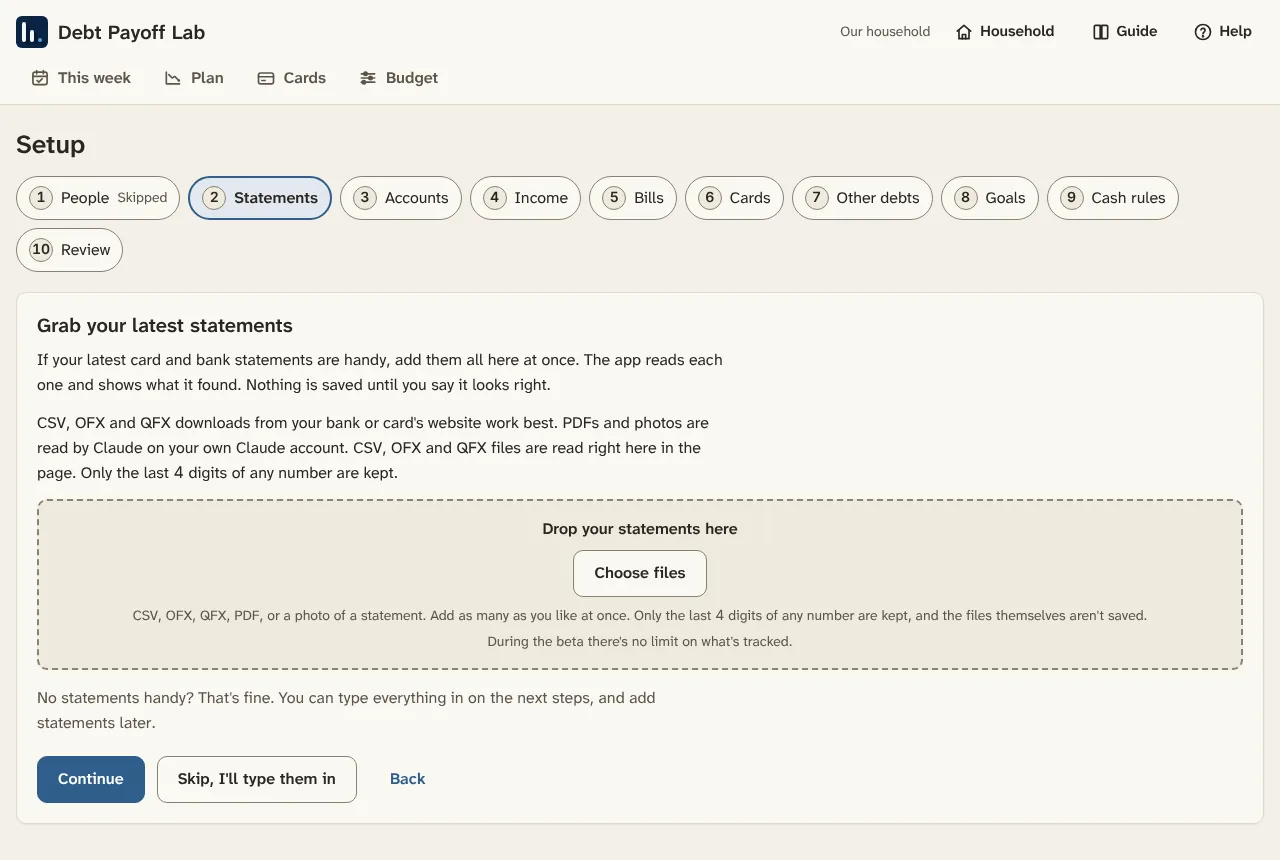Jump to setup step 10 Review

click(69, 250)
